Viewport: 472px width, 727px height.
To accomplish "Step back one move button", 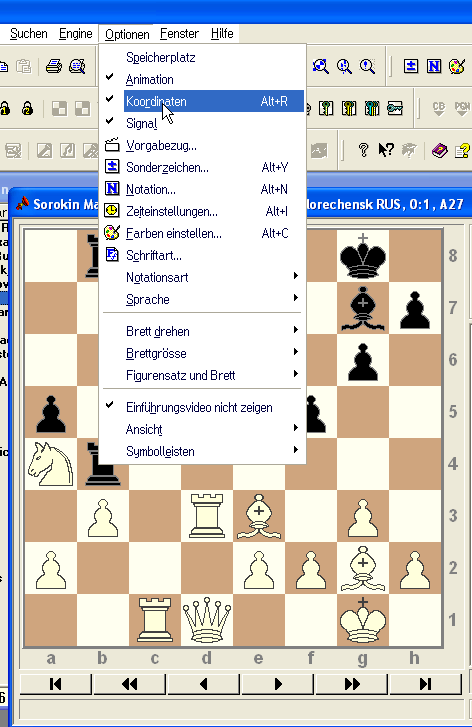I will point(204,684).
